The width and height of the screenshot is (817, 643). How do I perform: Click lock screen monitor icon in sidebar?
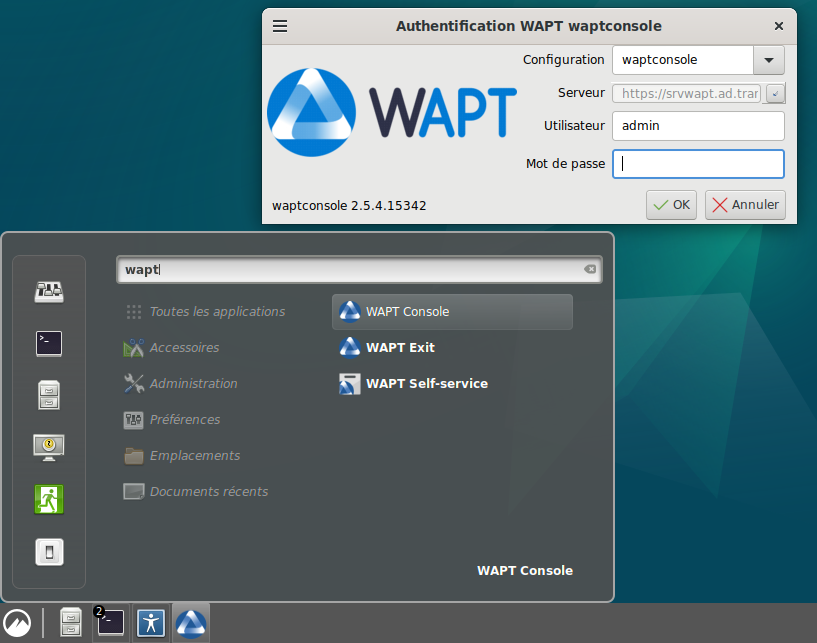coord(49,447)
